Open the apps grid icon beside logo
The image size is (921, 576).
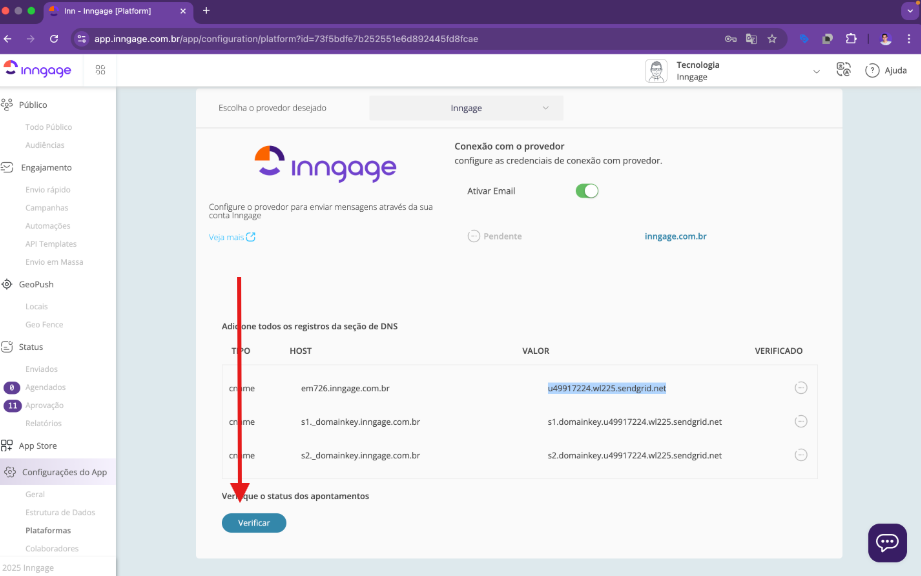(100, 70)
